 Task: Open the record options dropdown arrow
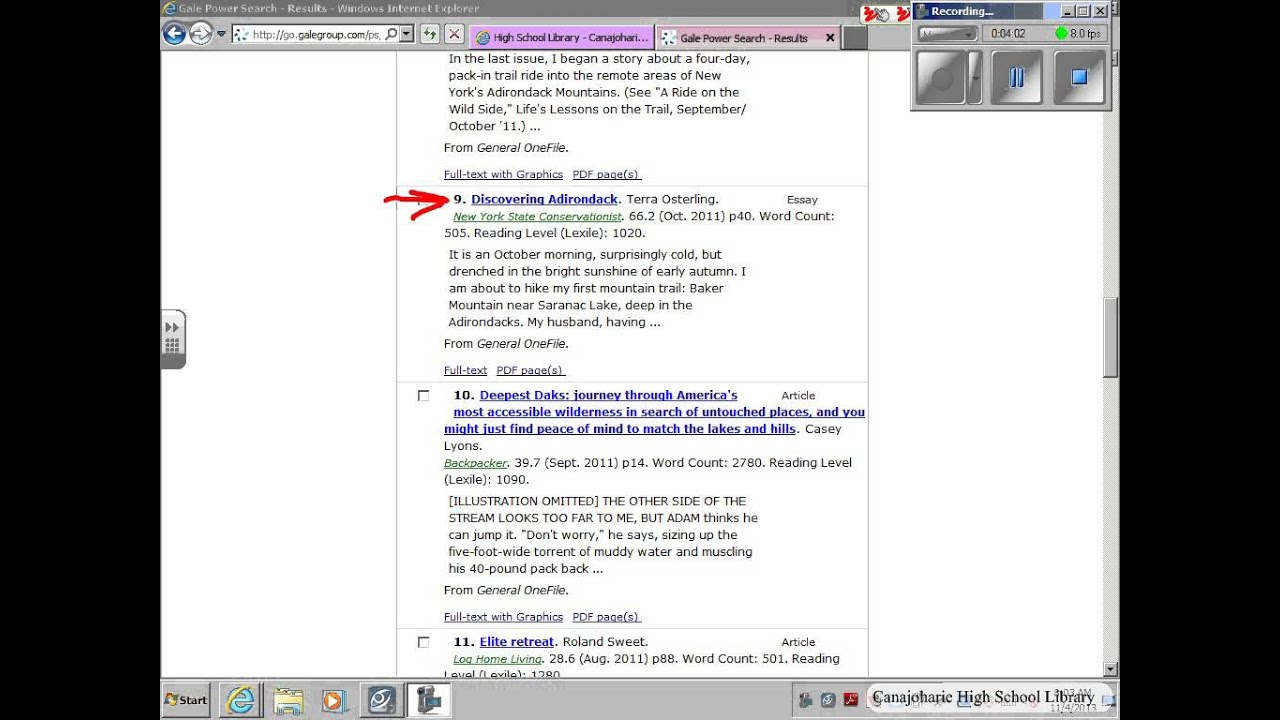click(975, 77)
